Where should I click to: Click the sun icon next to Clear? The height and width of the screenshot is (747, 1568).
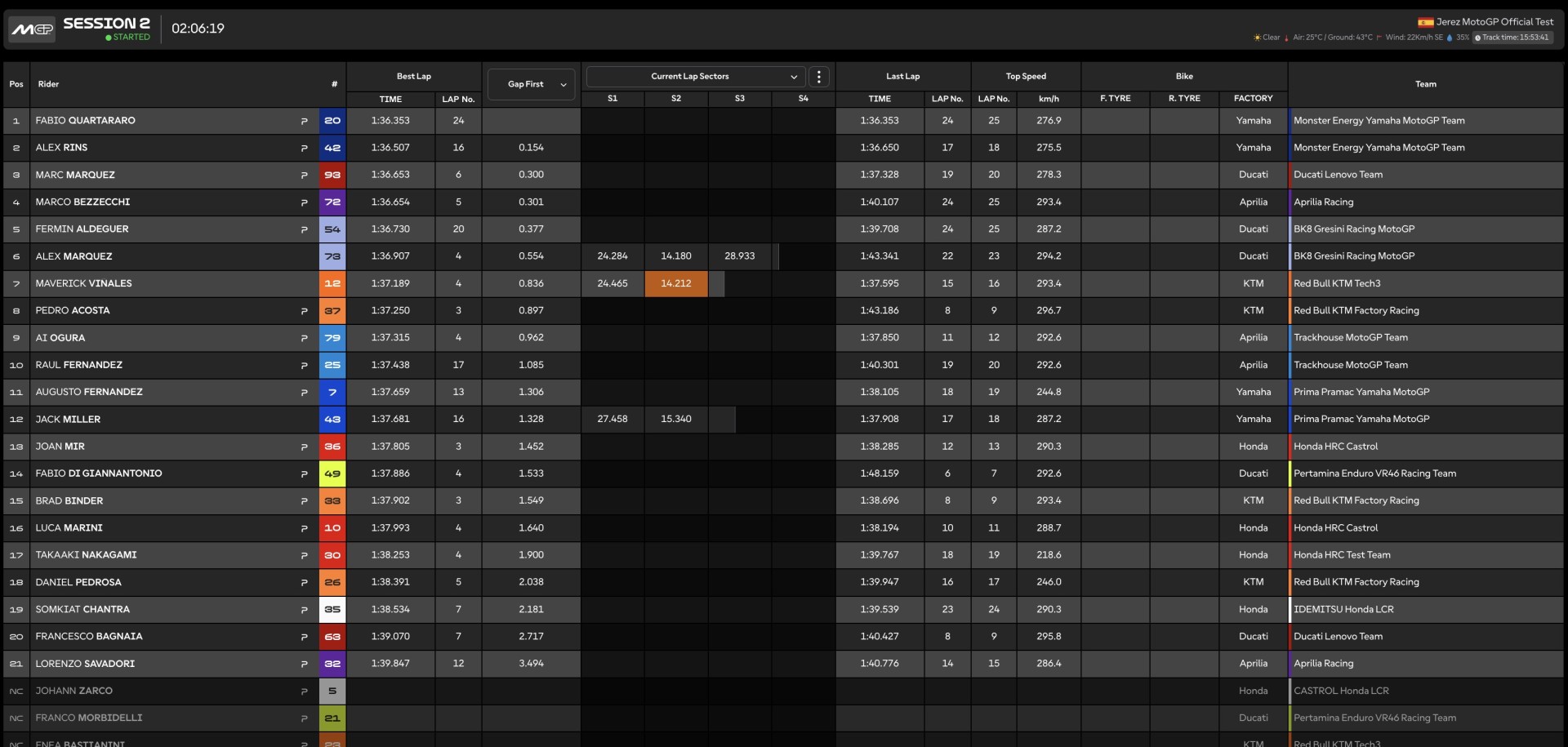pyautogui.click(x=1257, y=38)
